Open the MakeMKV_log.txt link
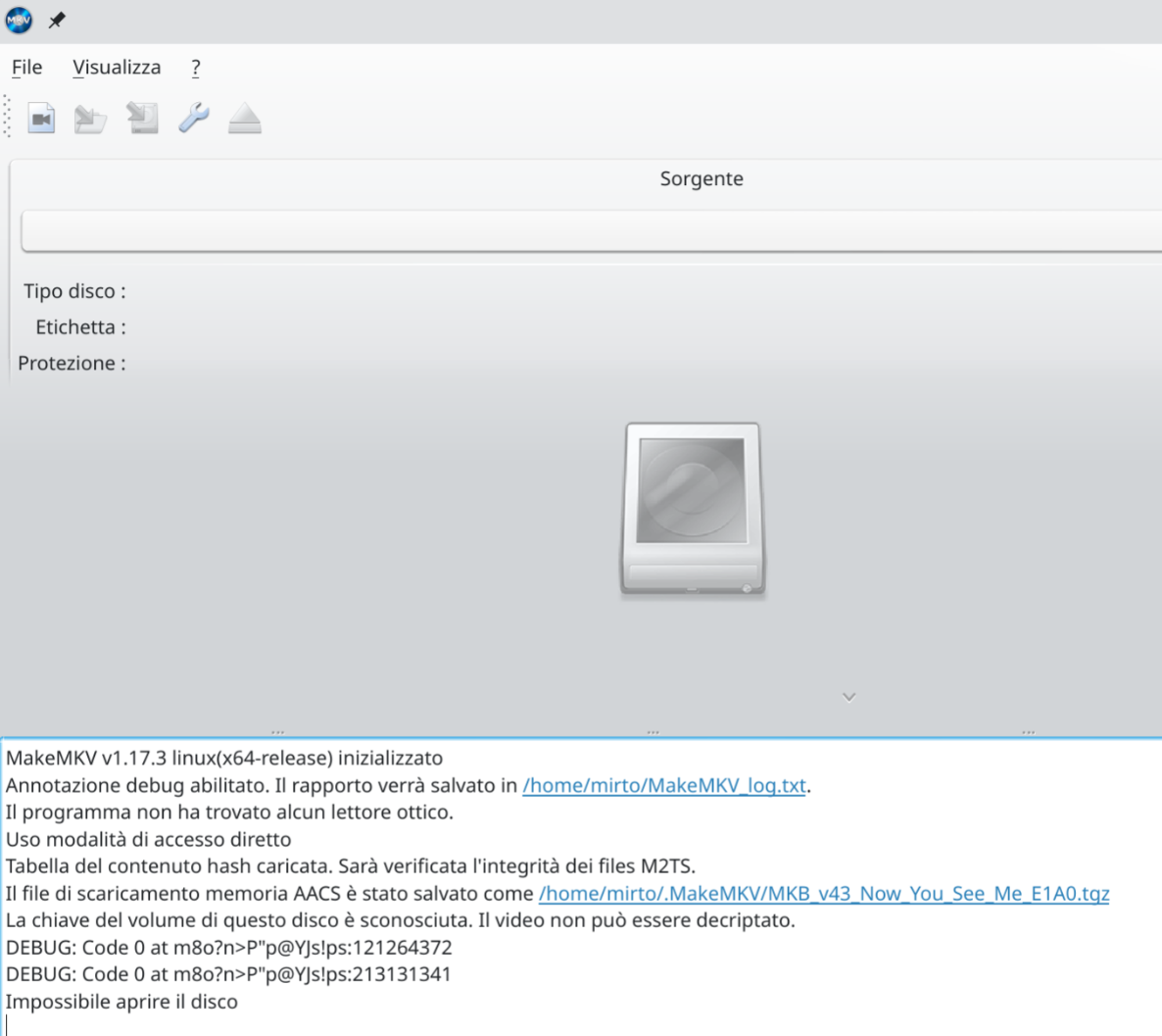The image size is (1162, 1036). coord(664,785)
